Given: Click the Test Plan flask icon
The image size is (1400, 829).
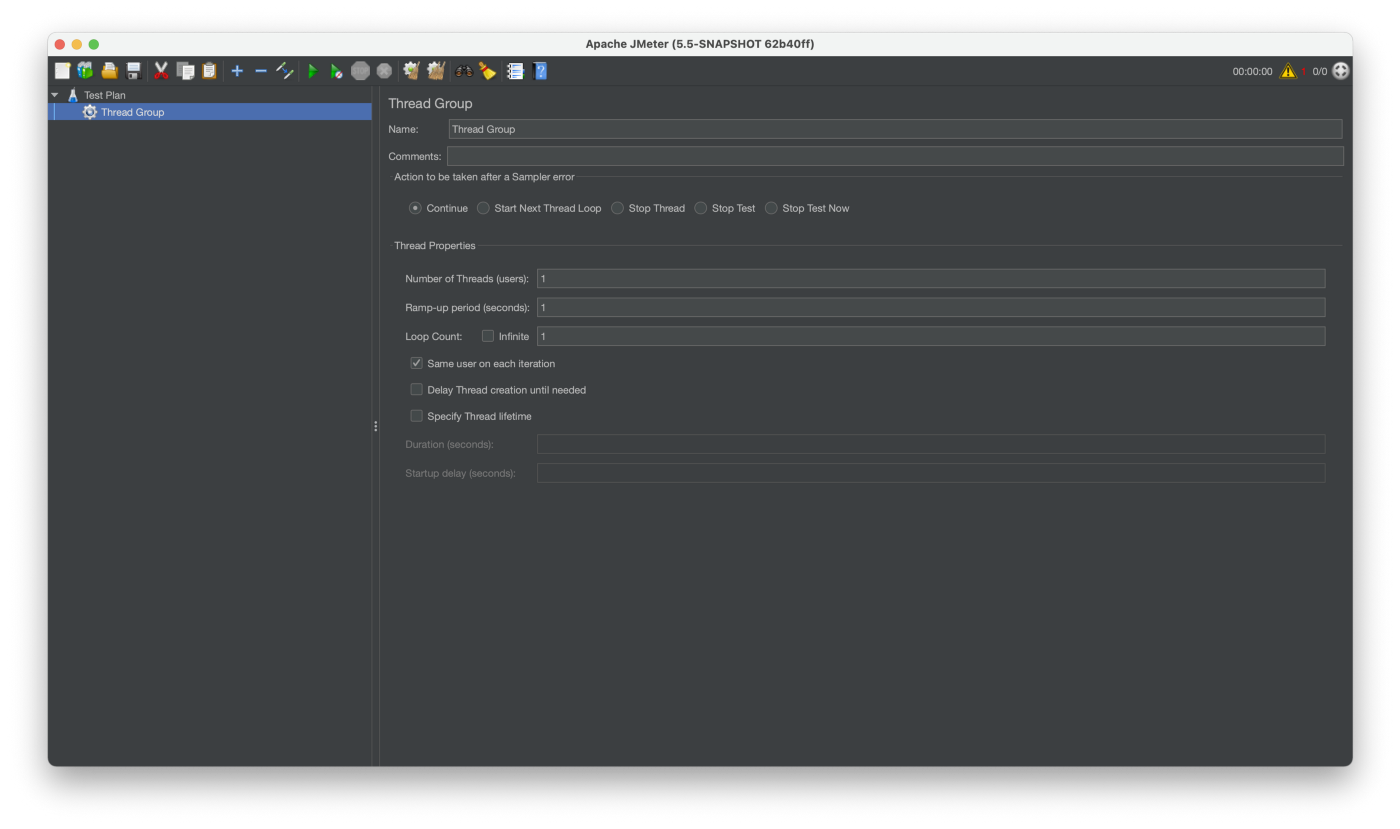Looking at the screenshot, I should [73, 95].
